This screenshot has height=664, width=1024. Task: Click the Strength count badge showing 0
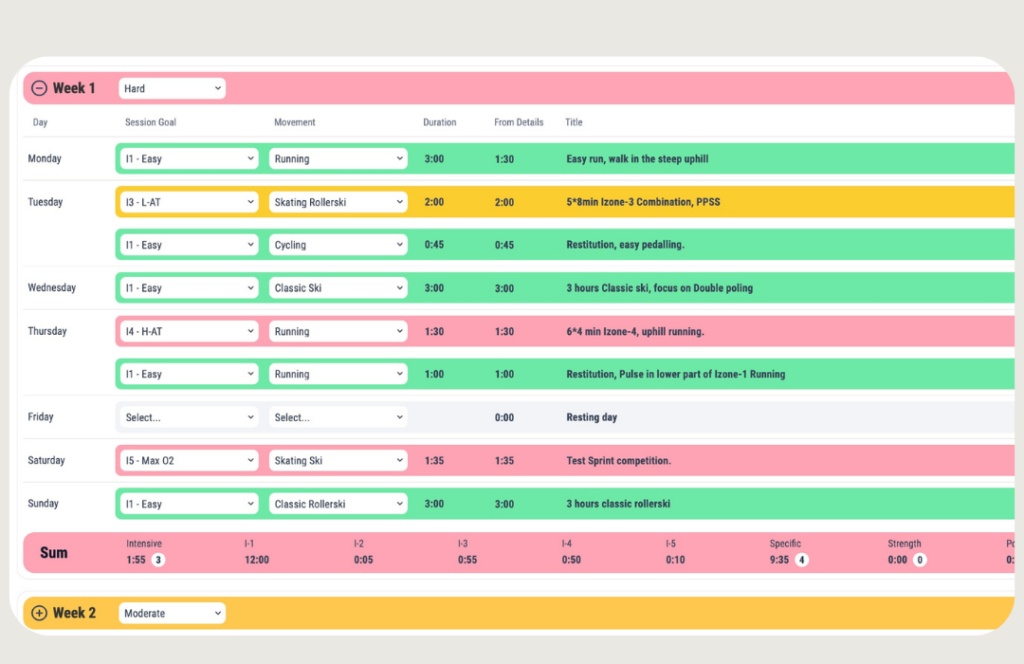(919, 560)
